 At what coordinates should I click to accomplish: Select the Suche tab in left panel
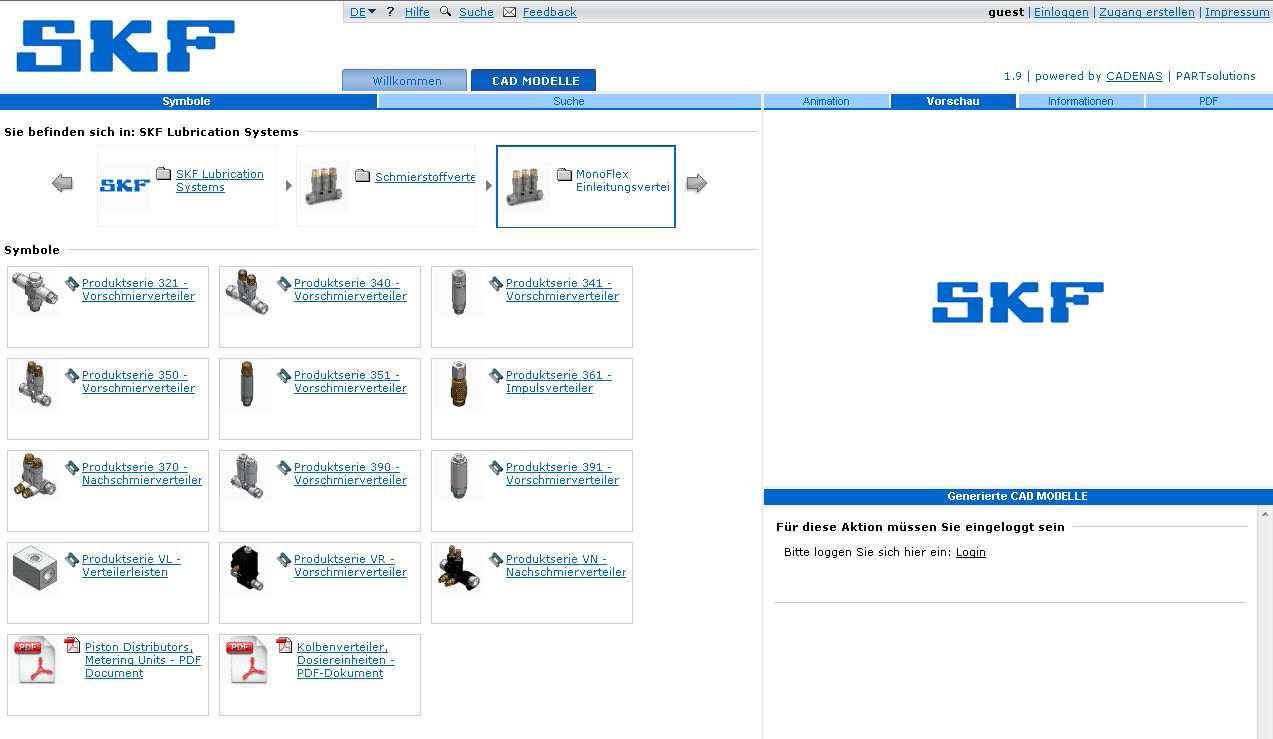(569, 101)
